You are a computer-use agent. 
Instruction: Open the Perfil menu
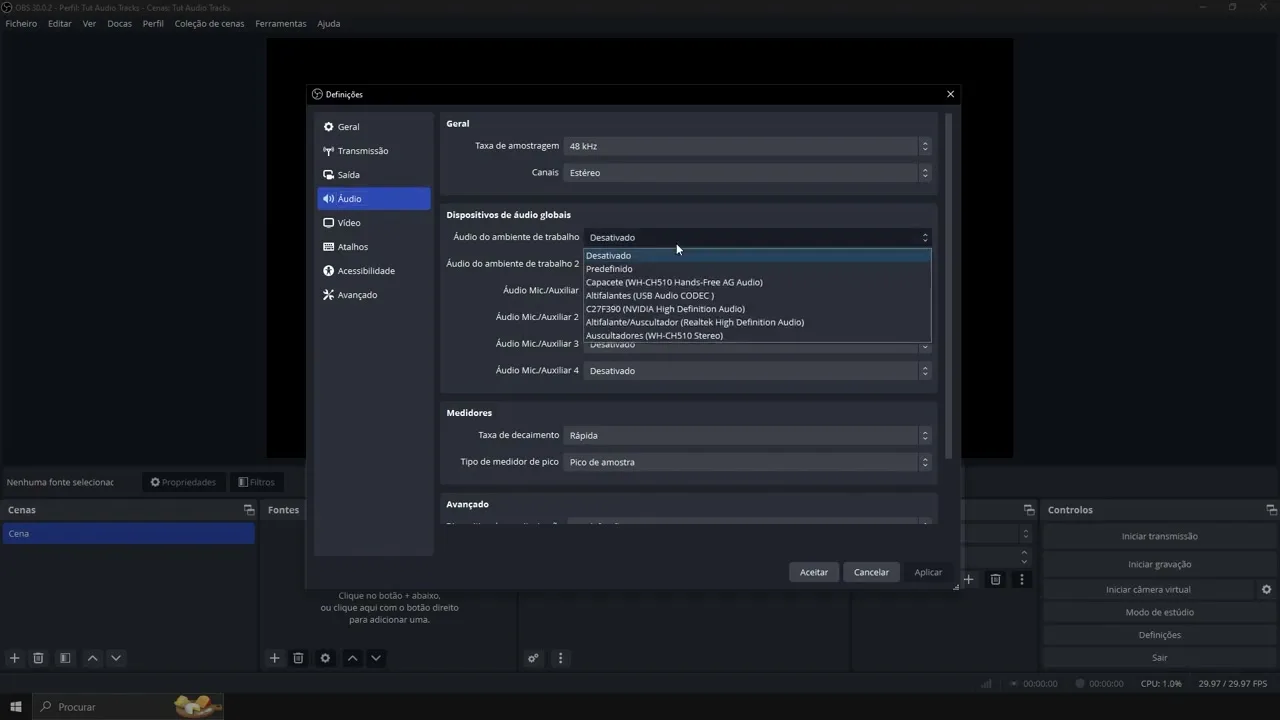pos(153,23)
